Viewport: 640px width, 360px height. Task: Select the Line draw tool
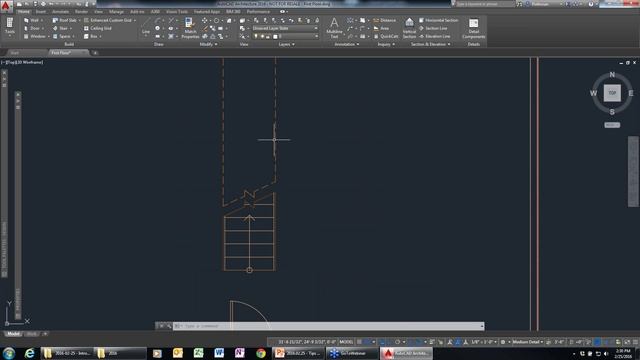[x=146, y=26]
